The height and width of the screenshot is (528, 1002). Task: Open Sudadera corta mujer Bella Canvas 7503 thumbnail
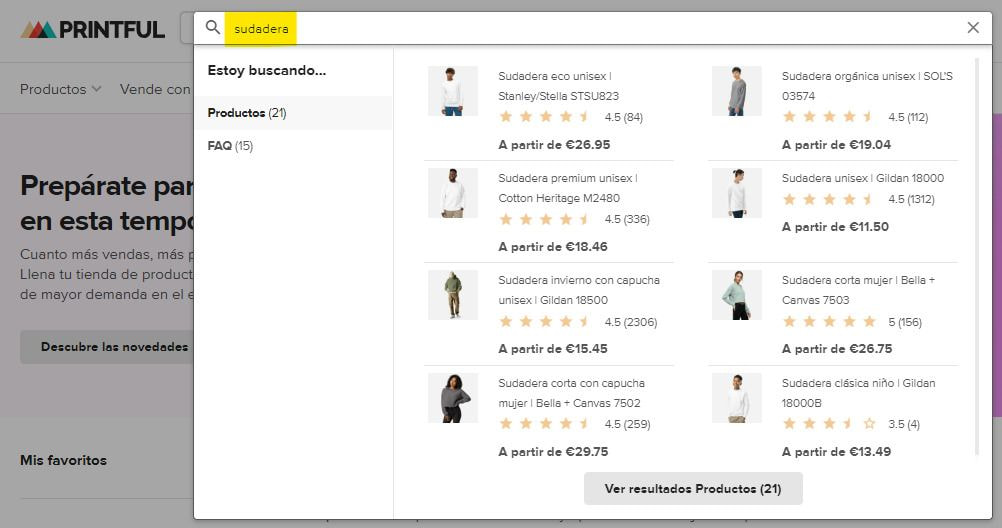[737, 295]
